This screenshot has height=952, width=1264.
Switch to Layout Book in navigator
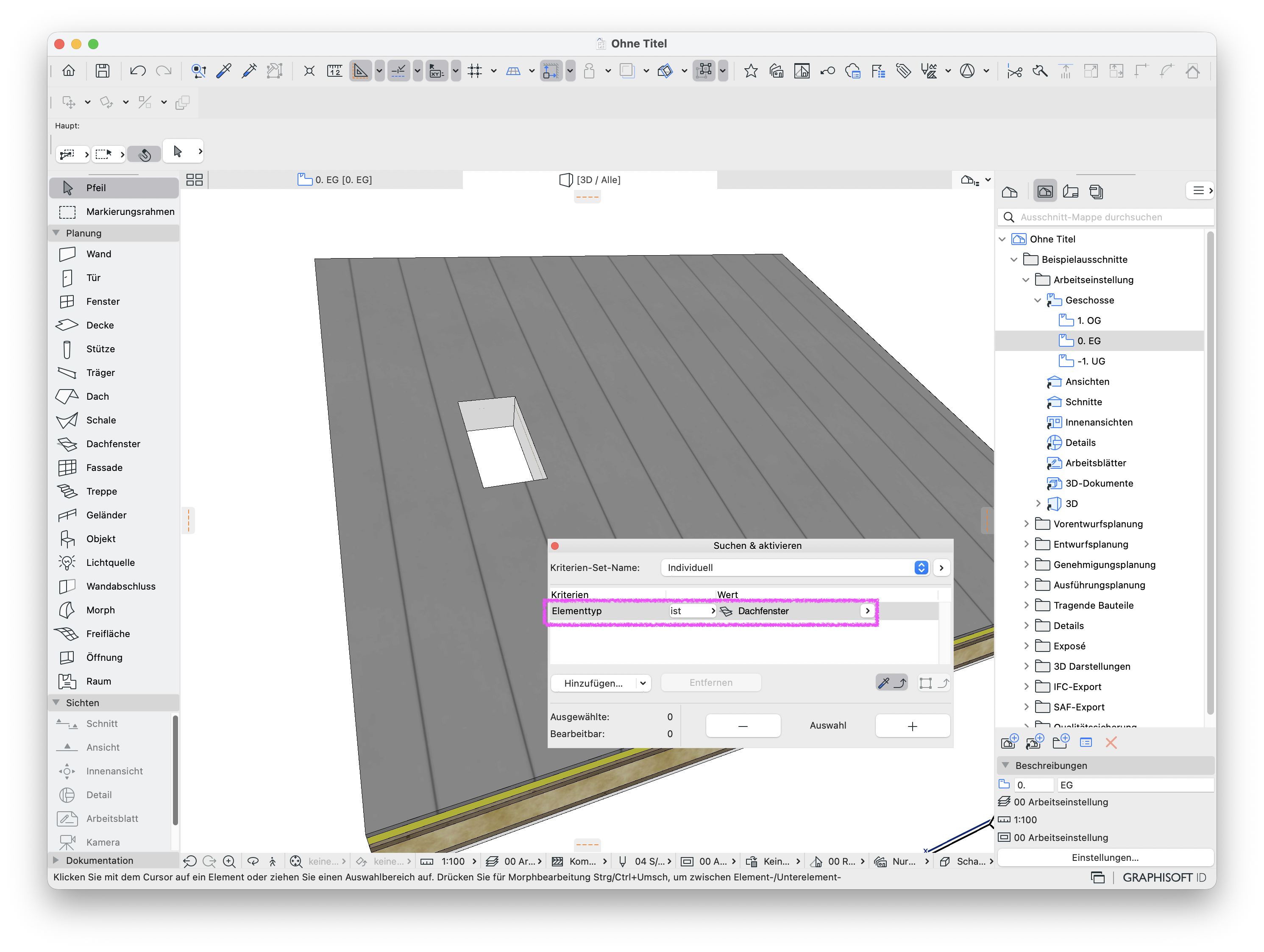click(1071, 192)
